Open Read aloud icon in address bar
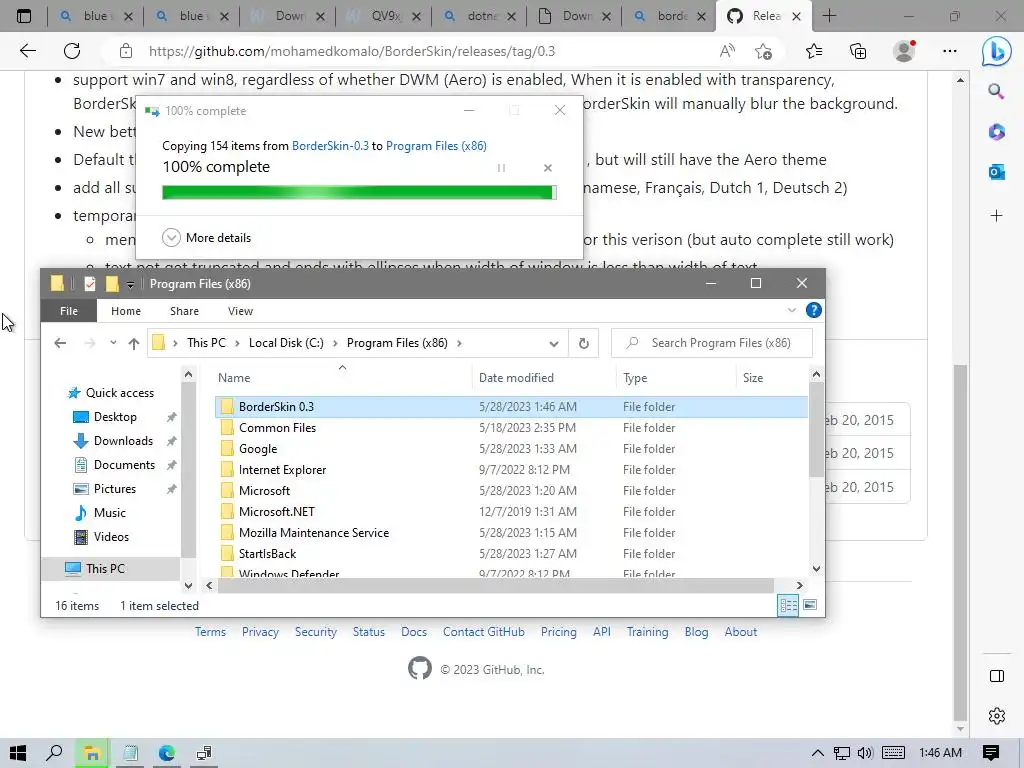The width and height of the screenshot is (1024, 768). (x=727, y=51)
